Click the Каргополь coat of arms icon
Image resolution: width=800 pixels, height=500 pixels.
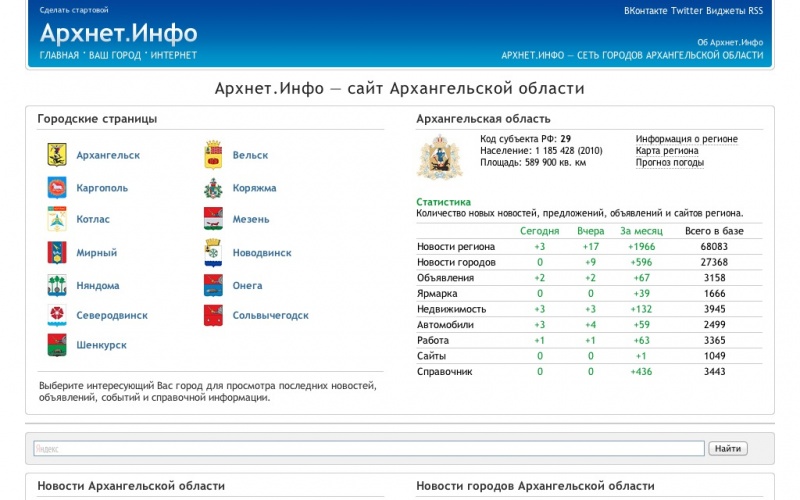coord(57,188)
